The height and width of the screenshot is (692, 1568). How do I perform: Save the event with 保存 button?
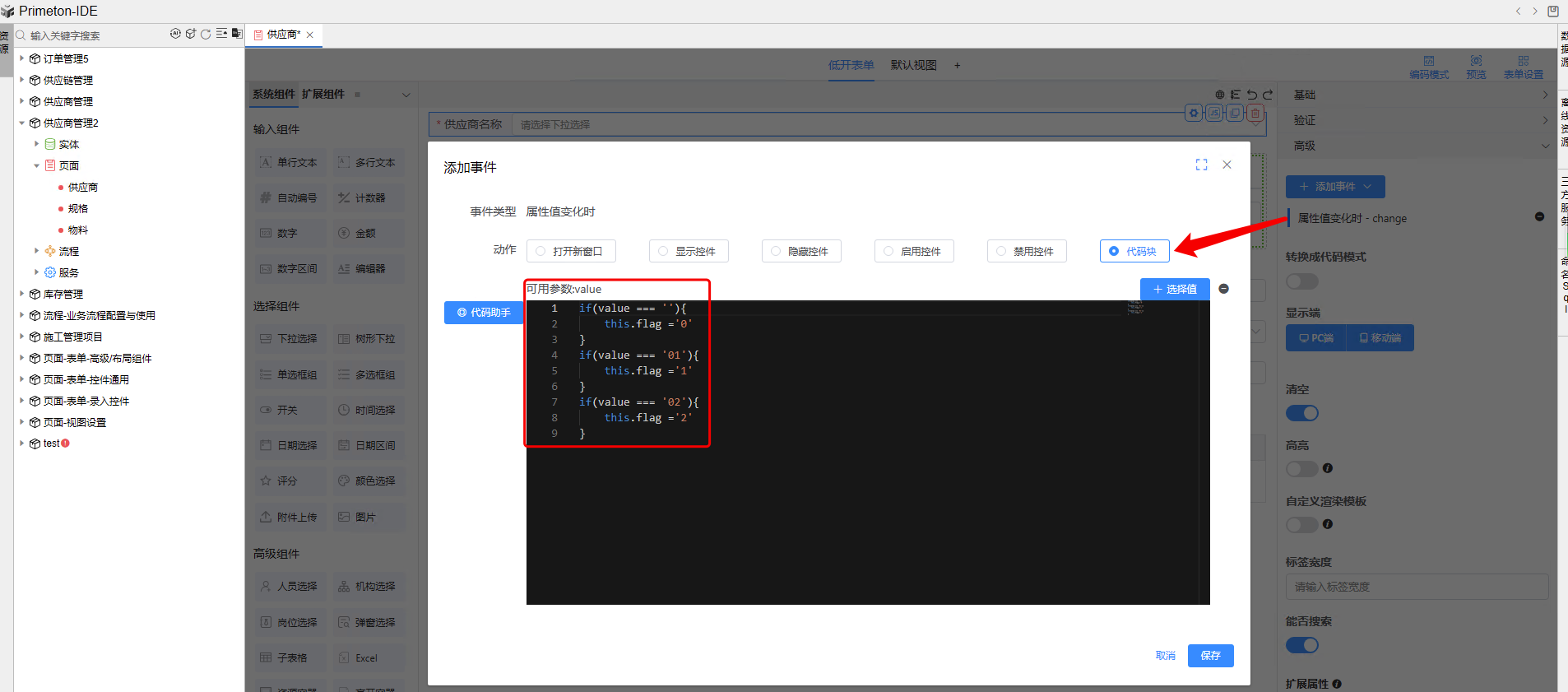click(1210, 655)
